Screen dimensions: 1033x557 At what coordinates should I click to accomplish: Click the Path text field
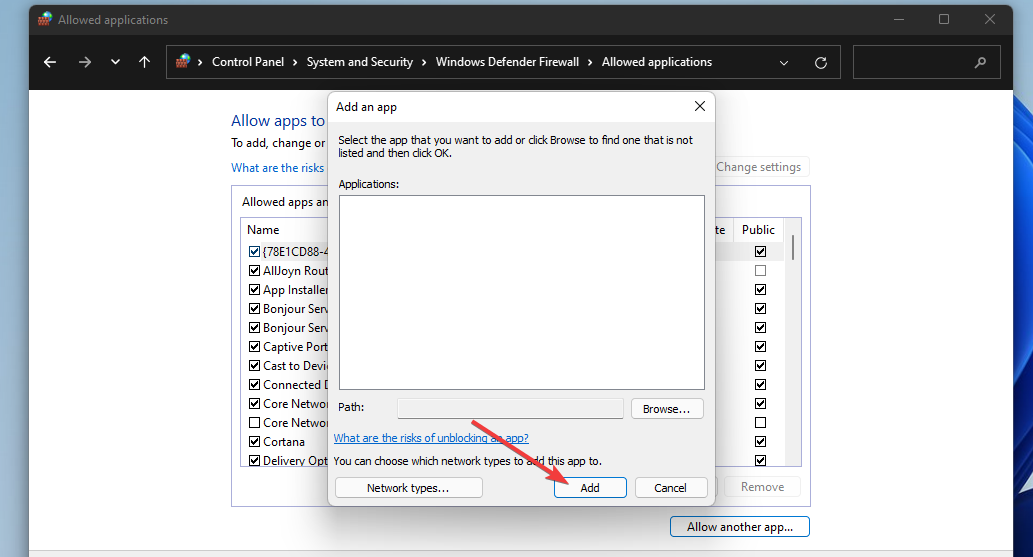pos(511,409)
